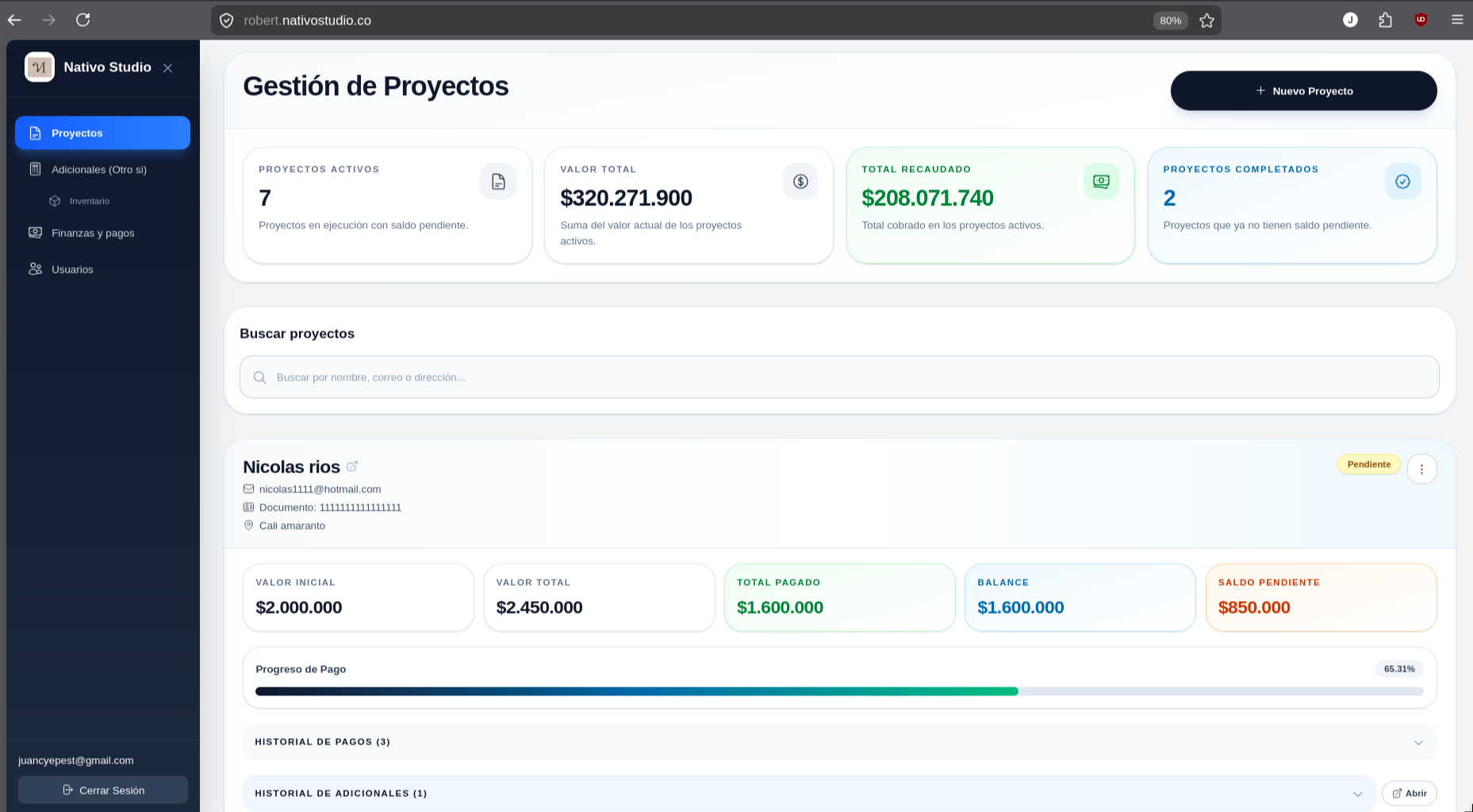Close the sidebar with the X icon
The image size is (1473, 812).
(x=167, y=68)
